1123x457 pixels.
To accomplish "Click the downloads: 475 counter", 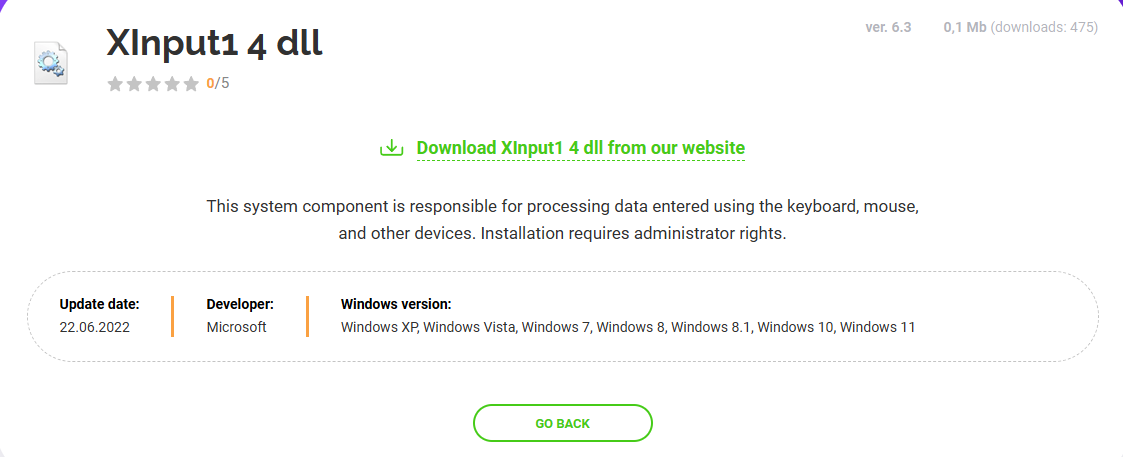I will (1045, 28).
